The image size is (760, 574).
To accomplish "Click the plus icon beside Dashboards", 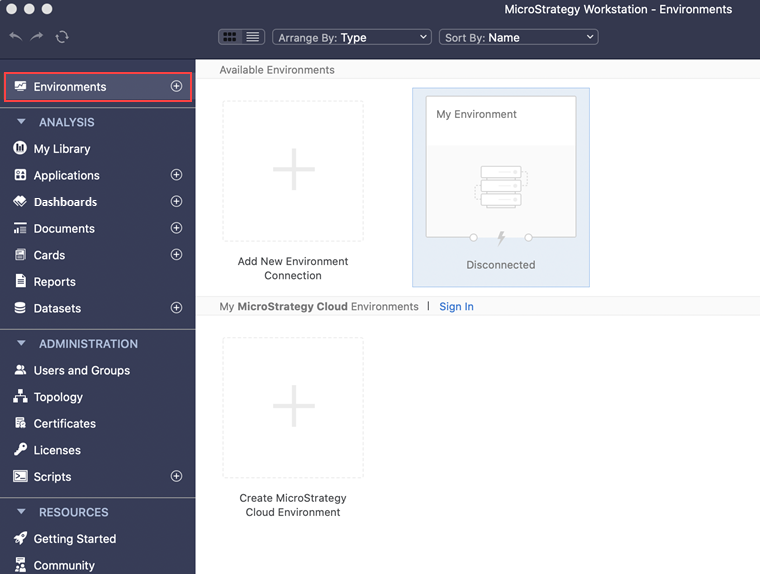I will (176, 202).
